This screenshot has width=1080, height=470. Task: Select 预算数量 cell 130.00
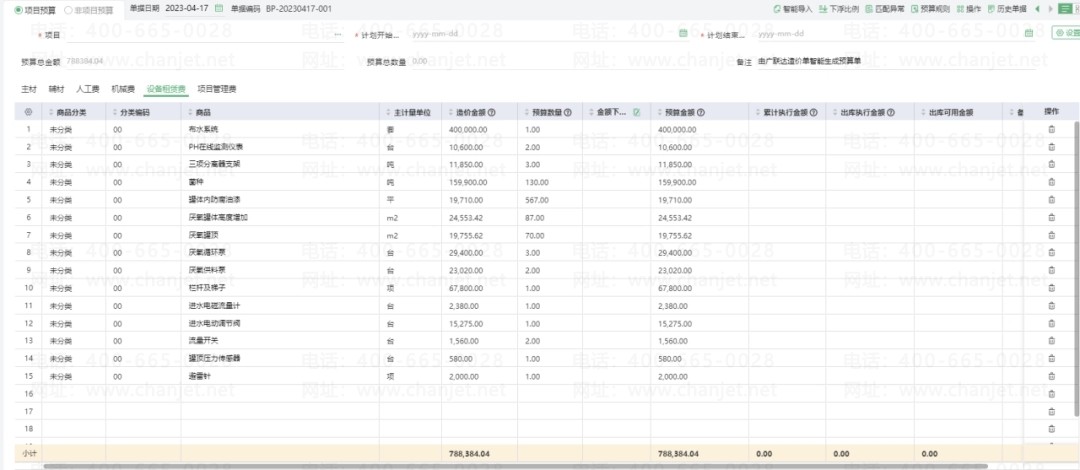point(550,182)
